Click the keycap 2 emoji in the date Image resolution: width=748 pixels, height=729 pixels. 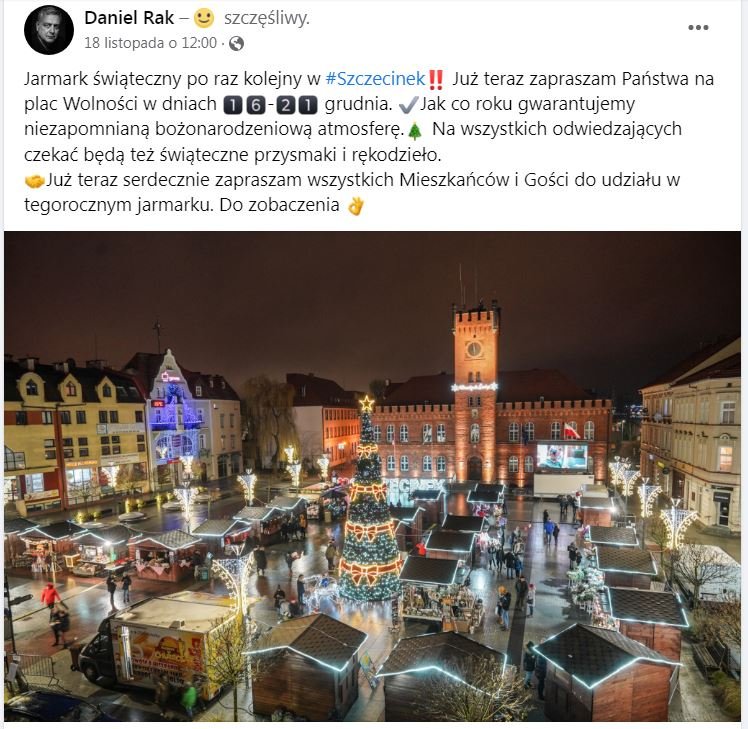pos(286,105)
